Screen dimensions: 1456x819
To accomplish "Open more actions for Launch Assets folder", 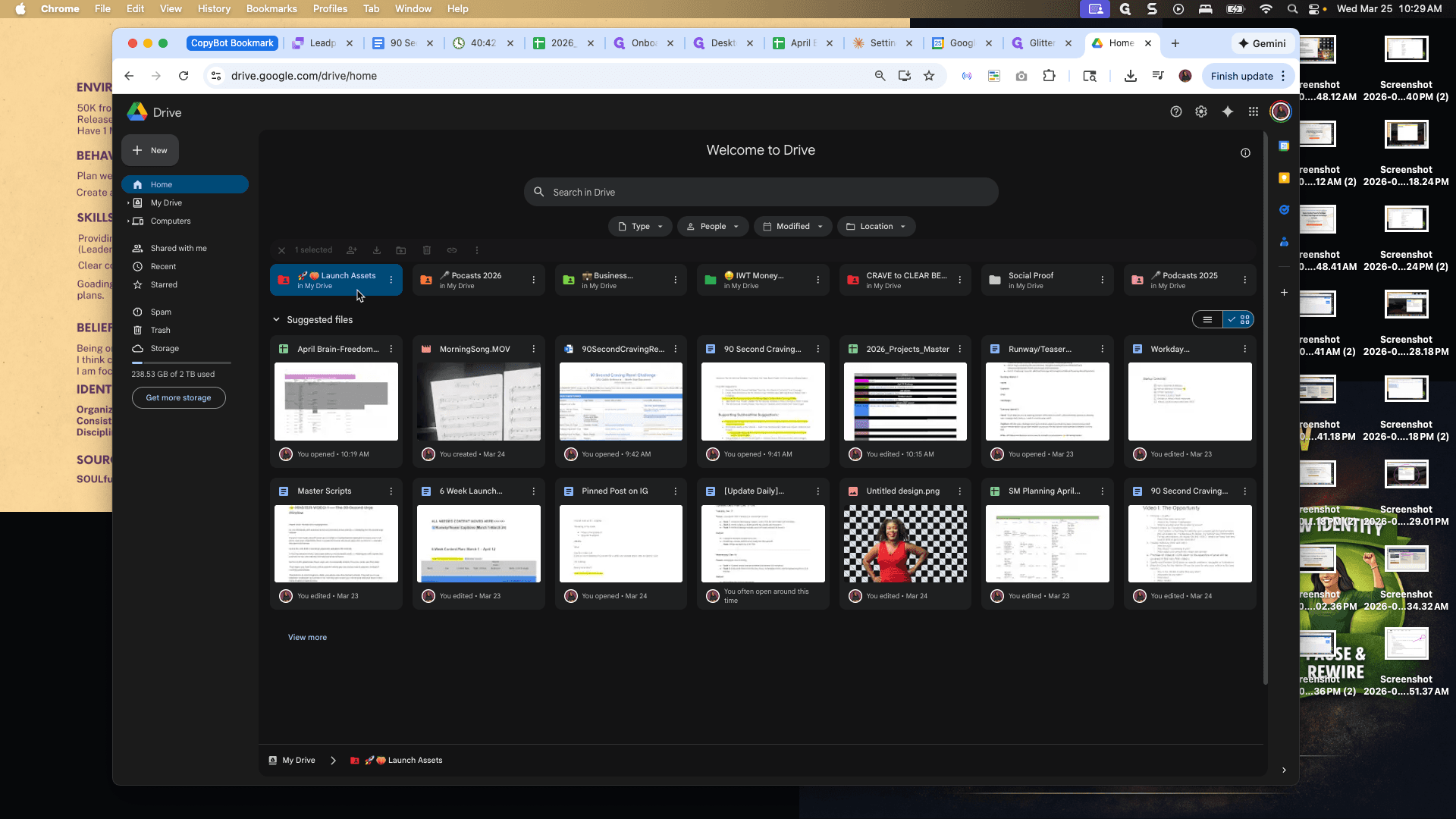I will pos(391,280).
